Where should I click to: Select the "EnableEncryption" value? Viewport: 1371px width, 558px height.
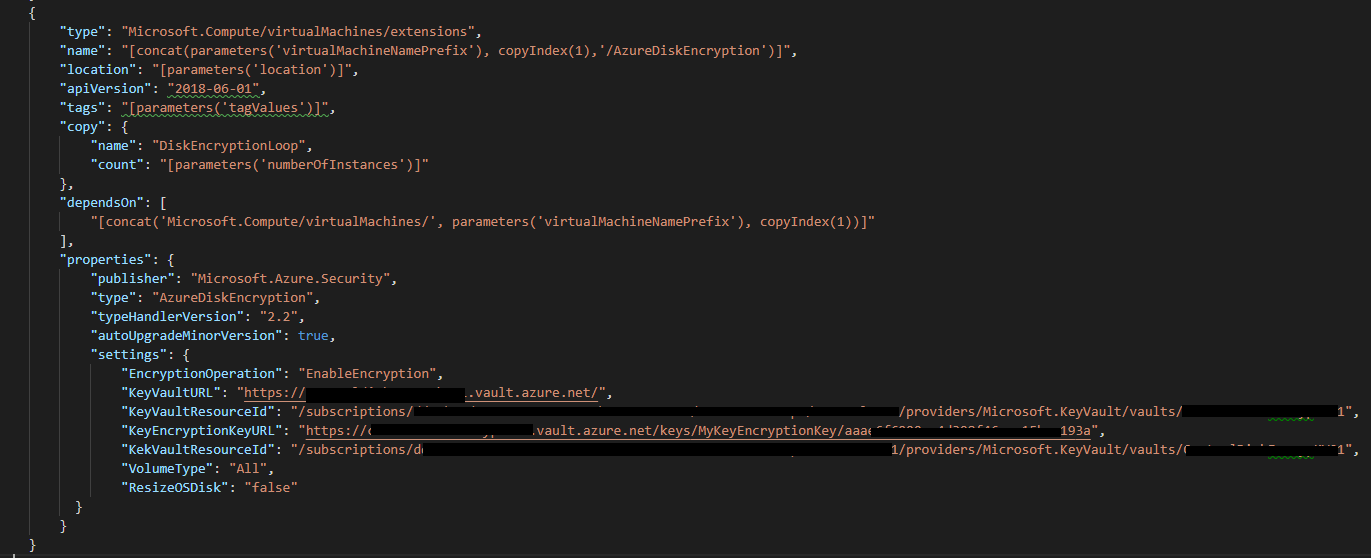(369, 374)
